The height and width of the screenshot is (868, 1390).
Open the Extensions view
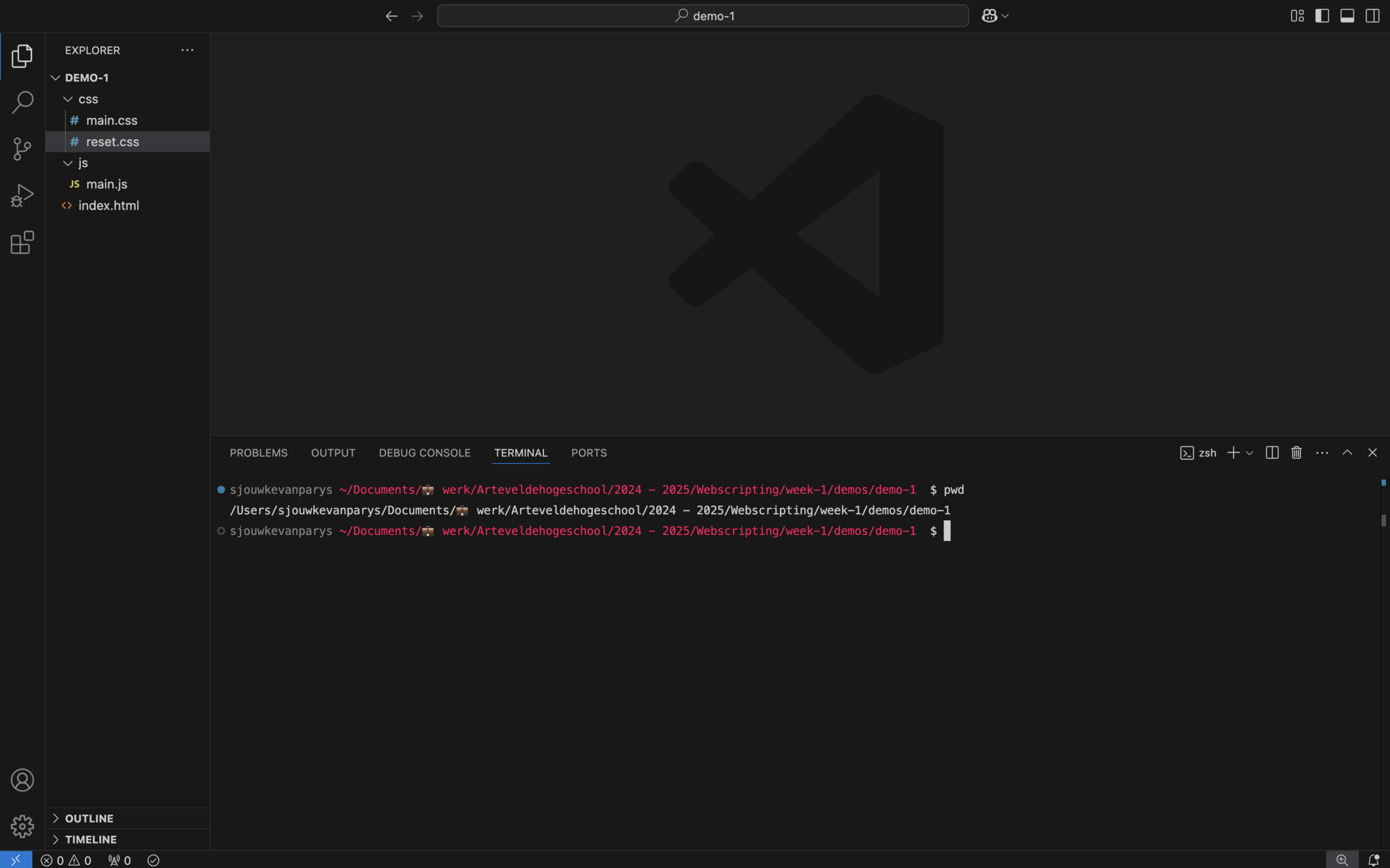pos(22,242)
